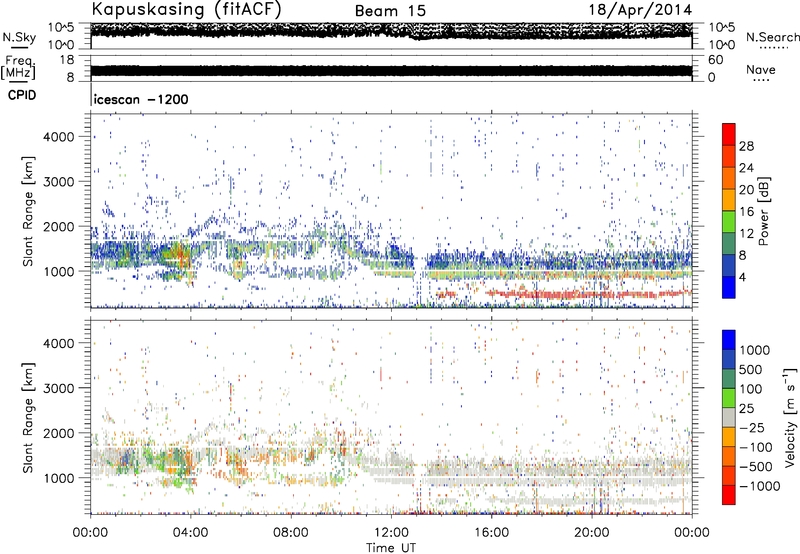
Task: Click "Slant Range [km]" label of power panel
Action: (28, 211)
